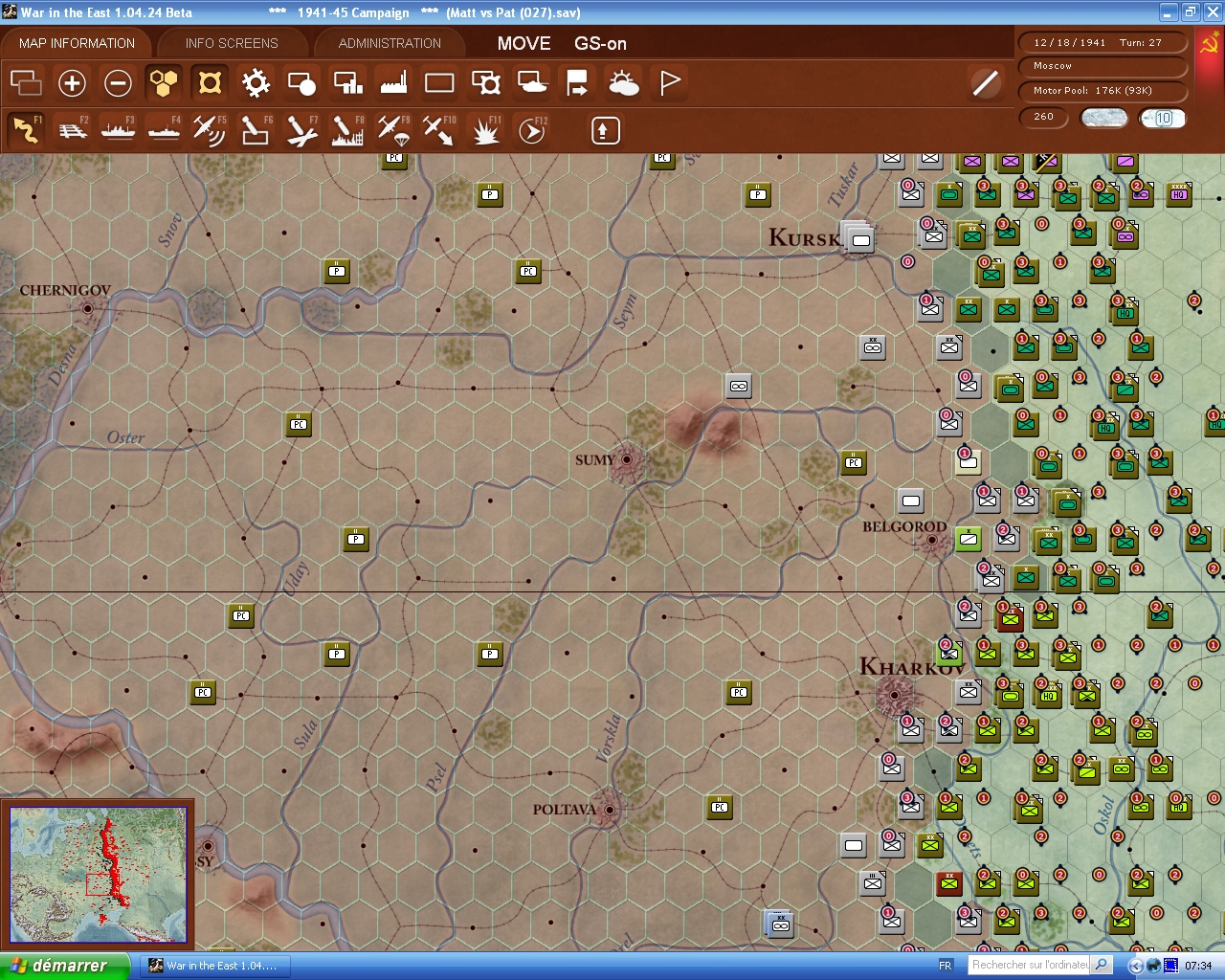The image size is (1225, 980).
Task: Click the diagonal slash round button
Action: point(985,83)
